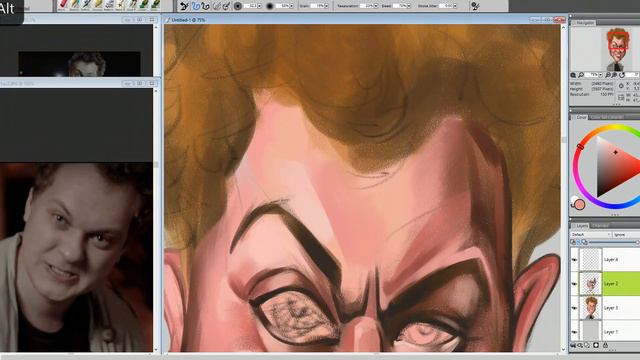Click the Stroke Jitter value field
The width and height of the screenshot is (640, 360).
click(x=446, y=6)
